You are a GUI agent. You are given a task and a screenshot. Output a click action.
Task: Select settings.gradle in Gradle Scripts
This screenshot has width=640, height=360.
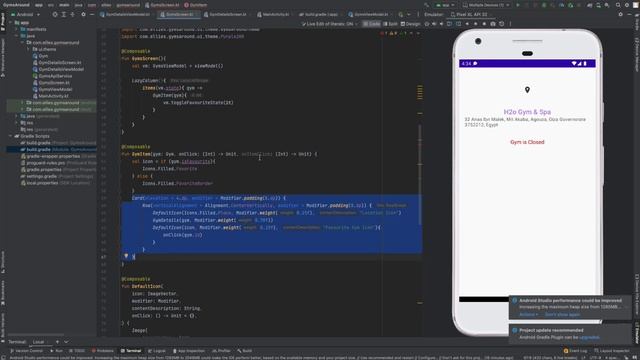pyautogui.click(x=57, y=176)
